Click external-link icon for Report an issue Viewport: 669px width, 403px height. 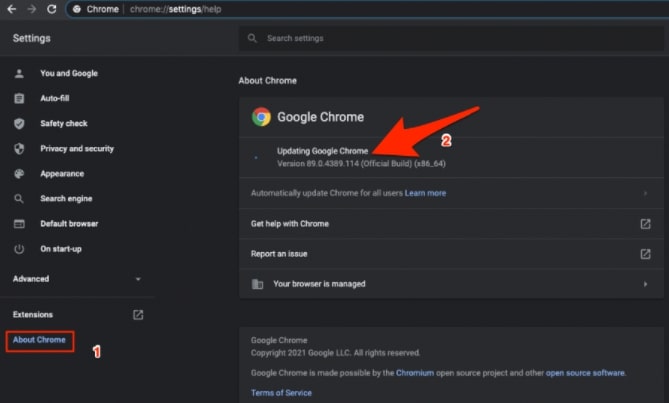coord(645,254)
